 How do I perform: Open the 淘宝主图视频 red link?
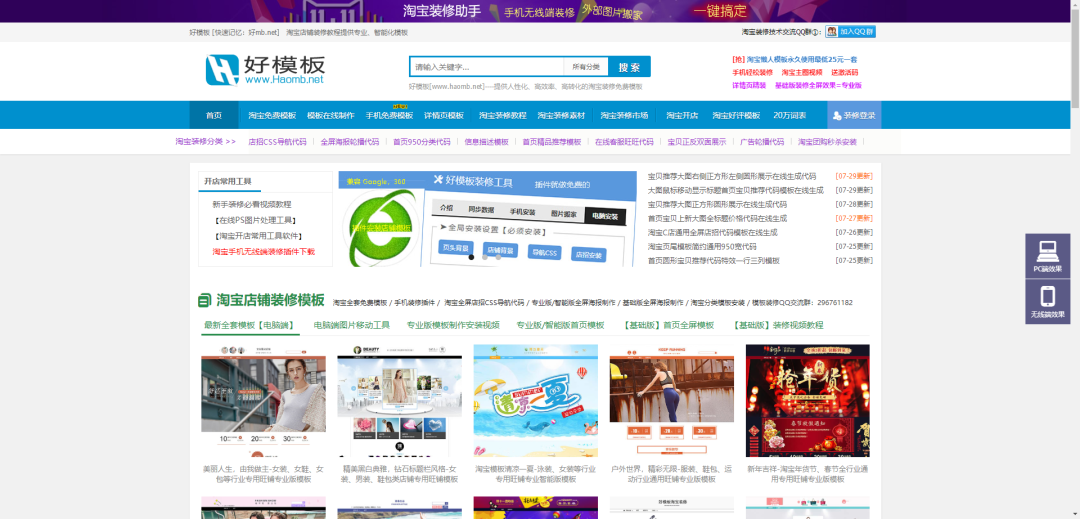pyautogui.click(x=802, y=72)
